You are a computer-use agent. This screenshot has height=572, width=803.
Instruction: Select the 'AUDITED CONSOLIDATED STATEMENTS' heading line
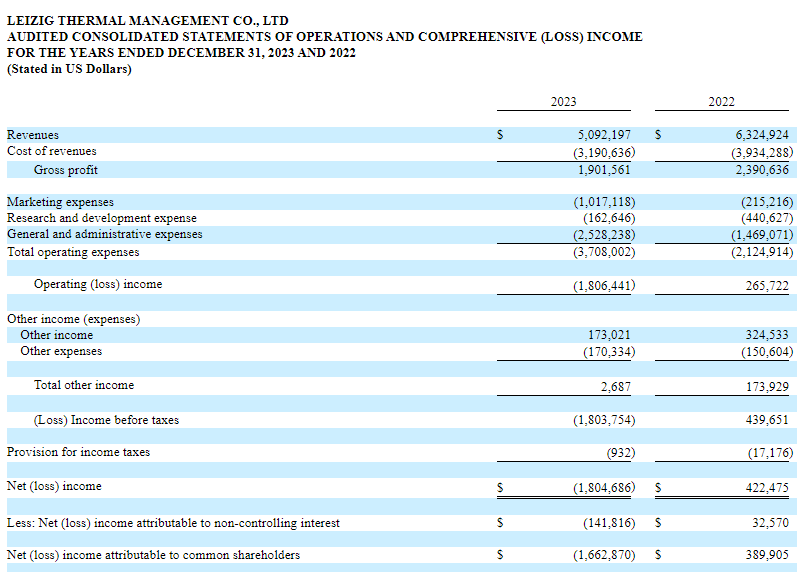[x=325, y=37]
